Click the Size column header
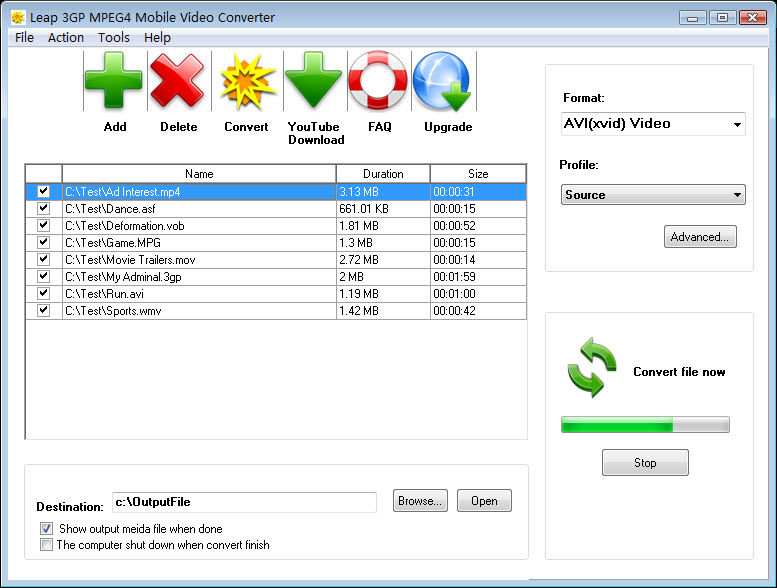The image size is (777, 588). click(478, 174)
